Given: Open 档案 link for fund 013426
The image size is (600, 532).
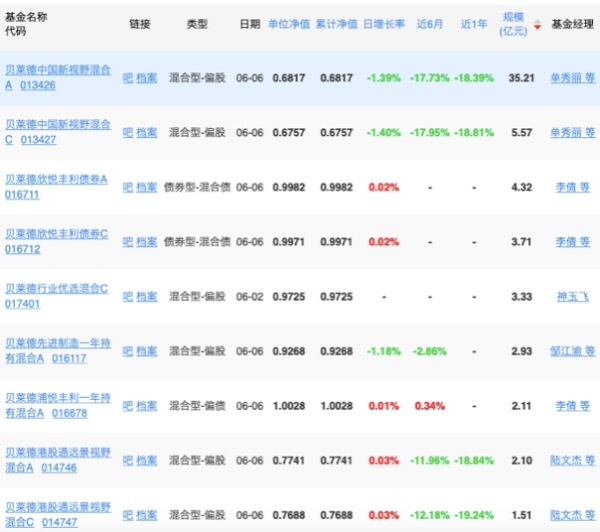Looking at the screenshot, I should point(147,78).
